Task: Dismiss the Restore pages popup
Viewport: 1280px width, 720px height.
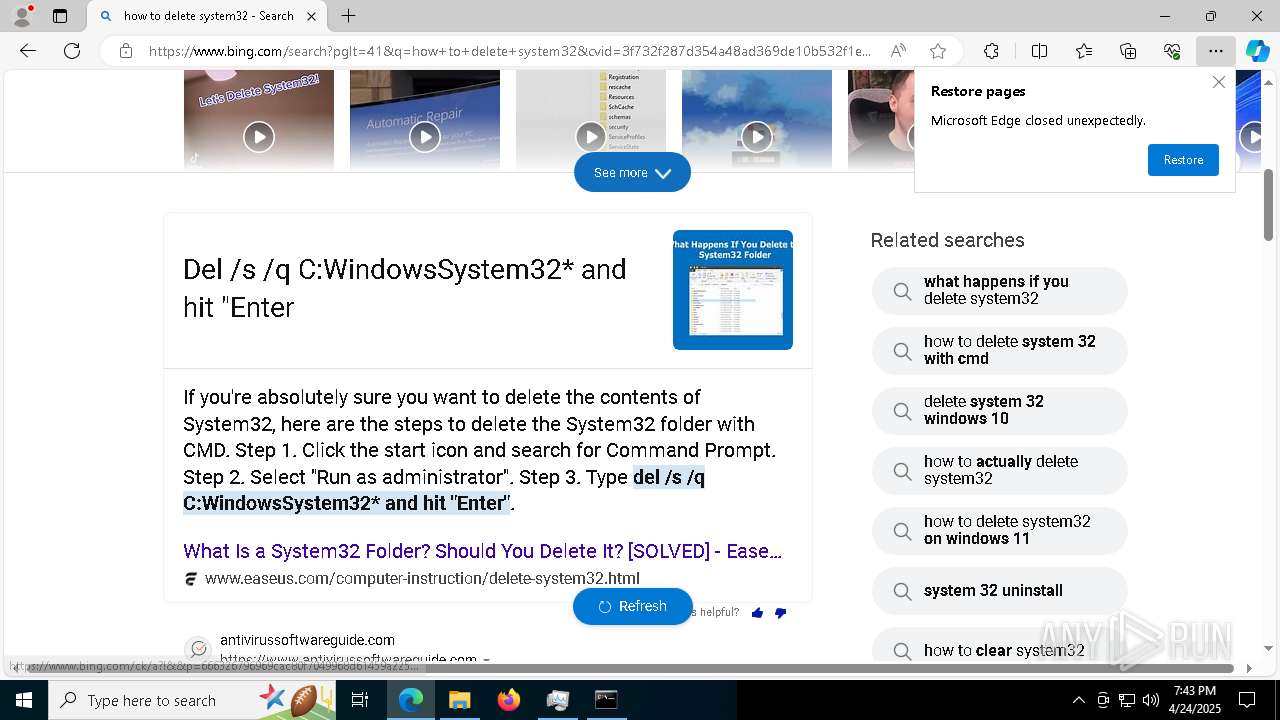Action: click(1218, 82)
